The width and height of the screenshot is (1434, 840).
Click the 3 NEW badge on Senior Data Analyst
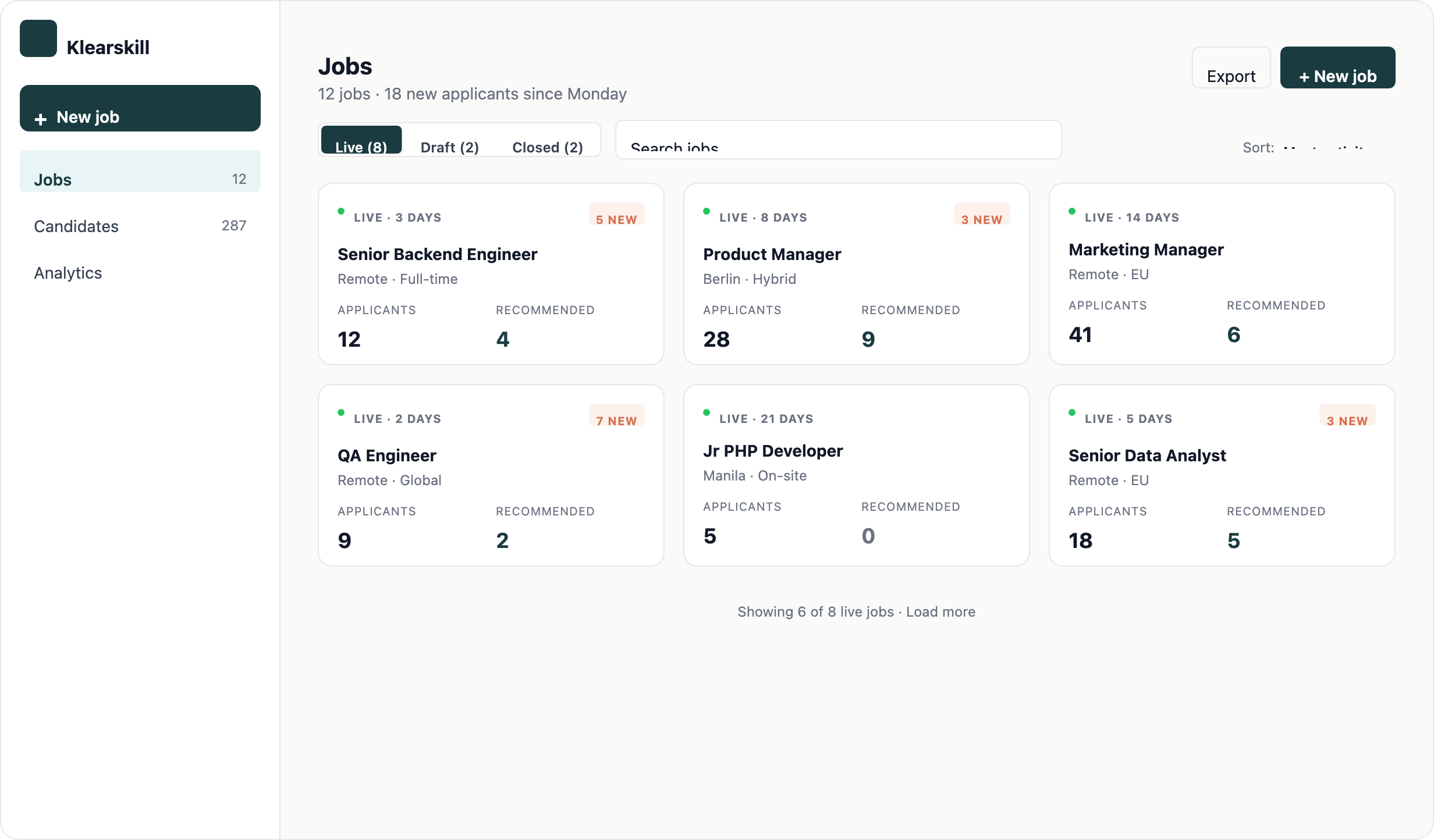coord(1348,415)
